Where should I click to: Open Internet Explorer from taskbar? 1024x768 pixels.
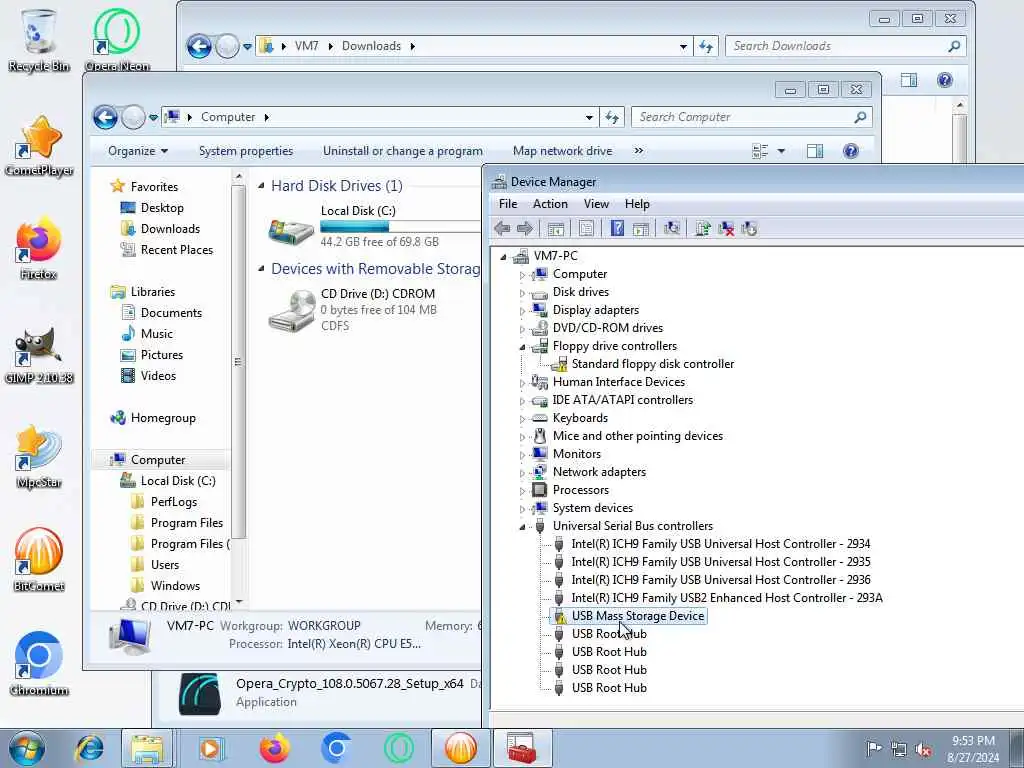point(89,748)
